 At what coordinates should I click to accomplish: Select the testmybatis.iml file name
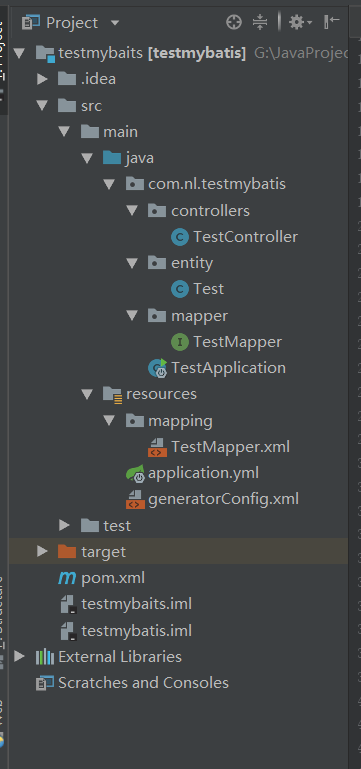click(x=136, y=630)
